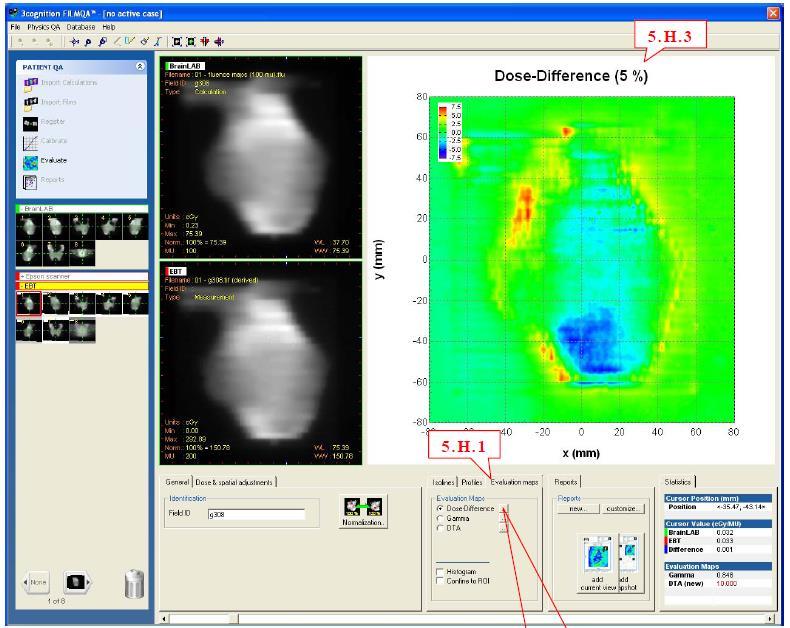Click the red vertical flip arrows icon
This screenshot has width=790, height=628.
[205, 42]
